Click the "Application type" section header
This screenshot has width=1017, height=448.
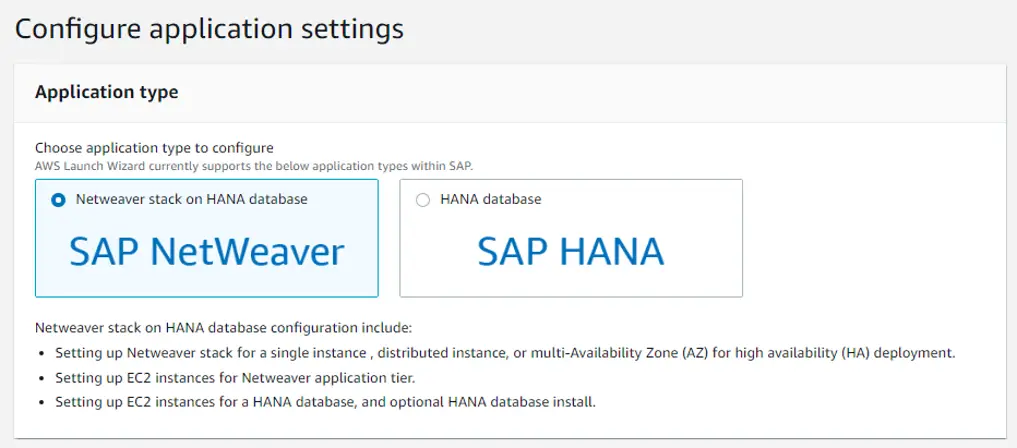point(106,92)
